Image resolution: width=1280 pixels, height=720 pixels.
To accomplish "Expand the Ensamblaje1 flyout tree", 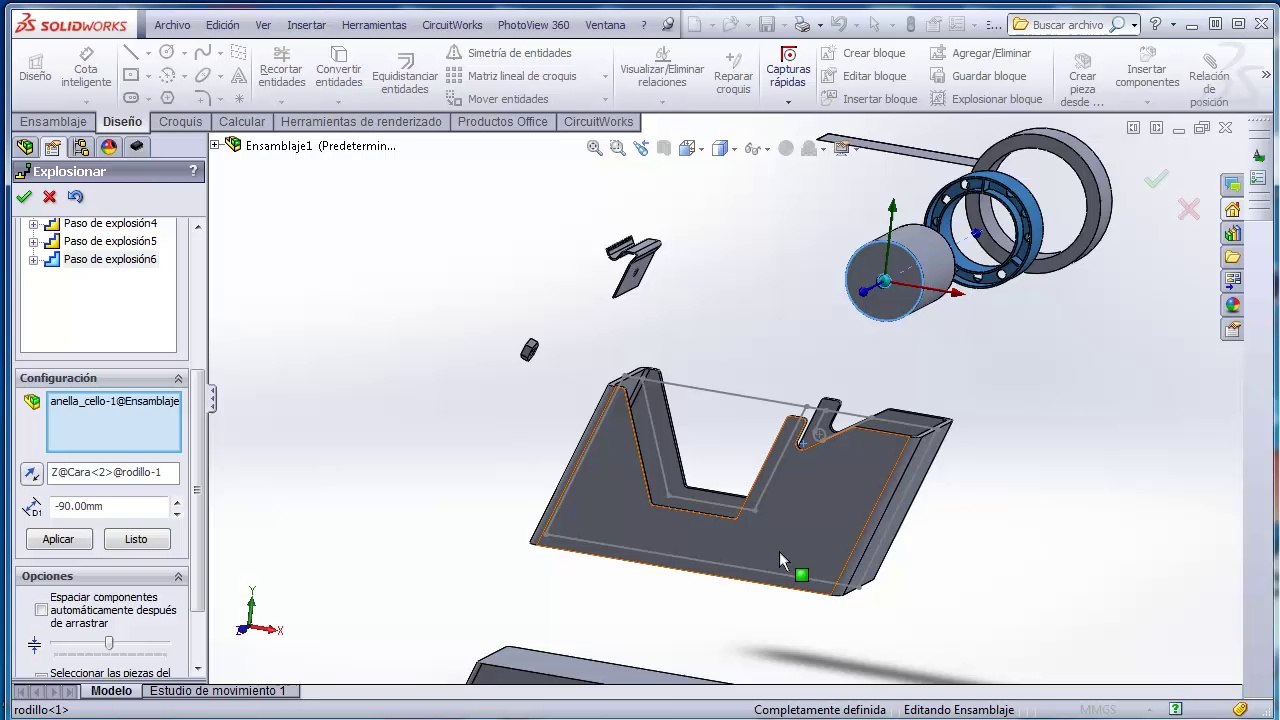I will pos(215,146).
